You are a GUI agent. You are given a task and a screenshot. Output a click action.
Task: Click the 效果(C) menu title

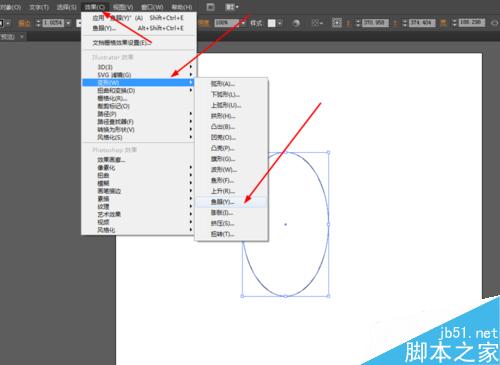pos(95,7)
